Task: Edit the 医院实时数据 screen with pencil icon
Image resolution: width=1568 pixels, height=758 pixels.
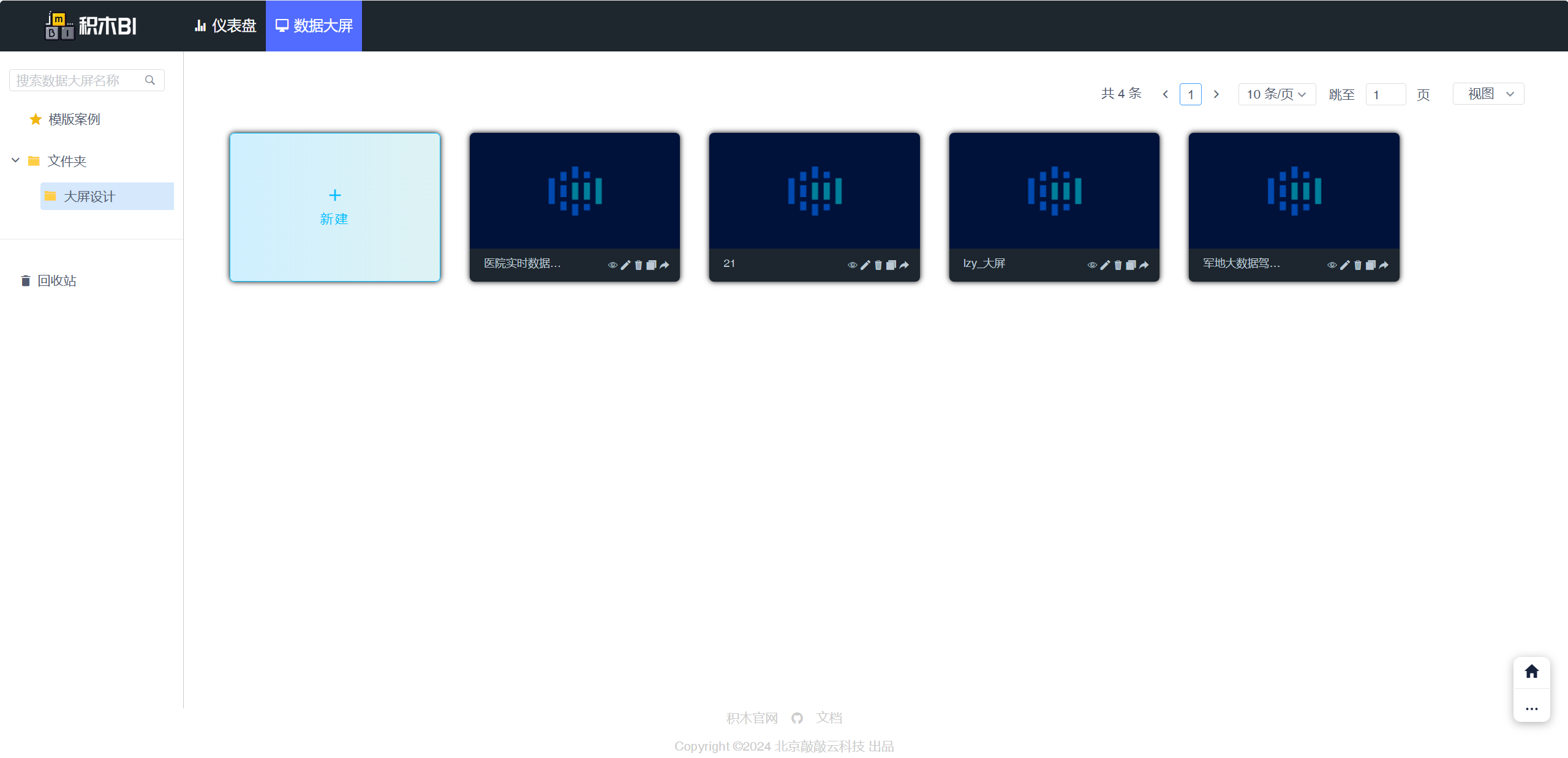Action: [x=625, y=265]
